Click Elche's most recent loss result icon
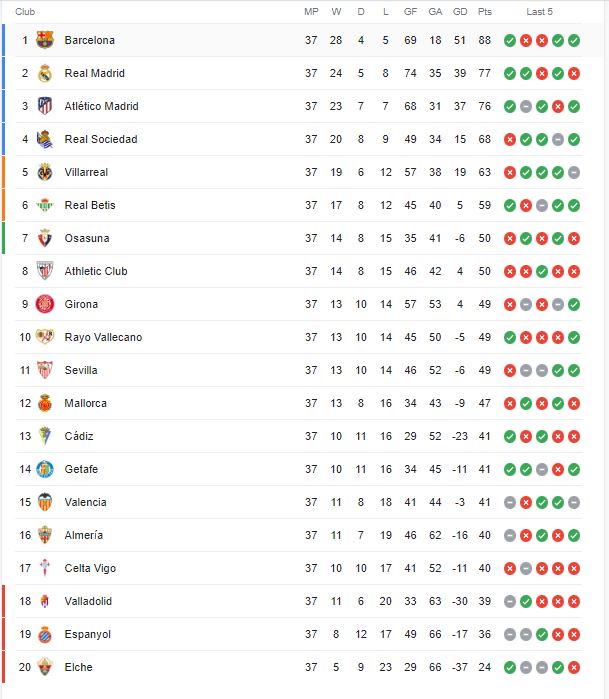 point(574,667)
